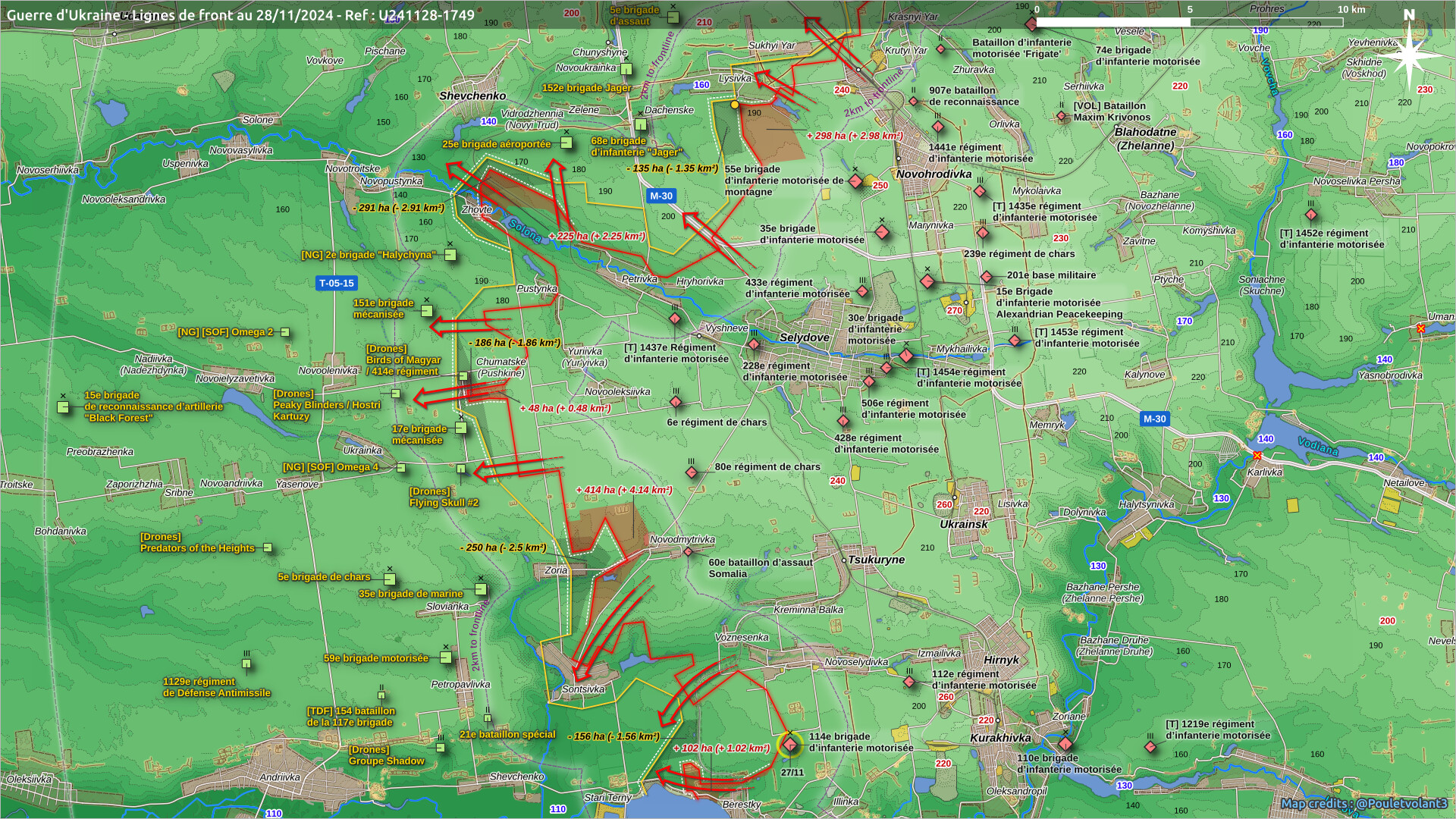The width and height of the screenshot is (1456, 819).
Task: Click the map title header text
Action: pyautogui.click(x=240, y=15)
